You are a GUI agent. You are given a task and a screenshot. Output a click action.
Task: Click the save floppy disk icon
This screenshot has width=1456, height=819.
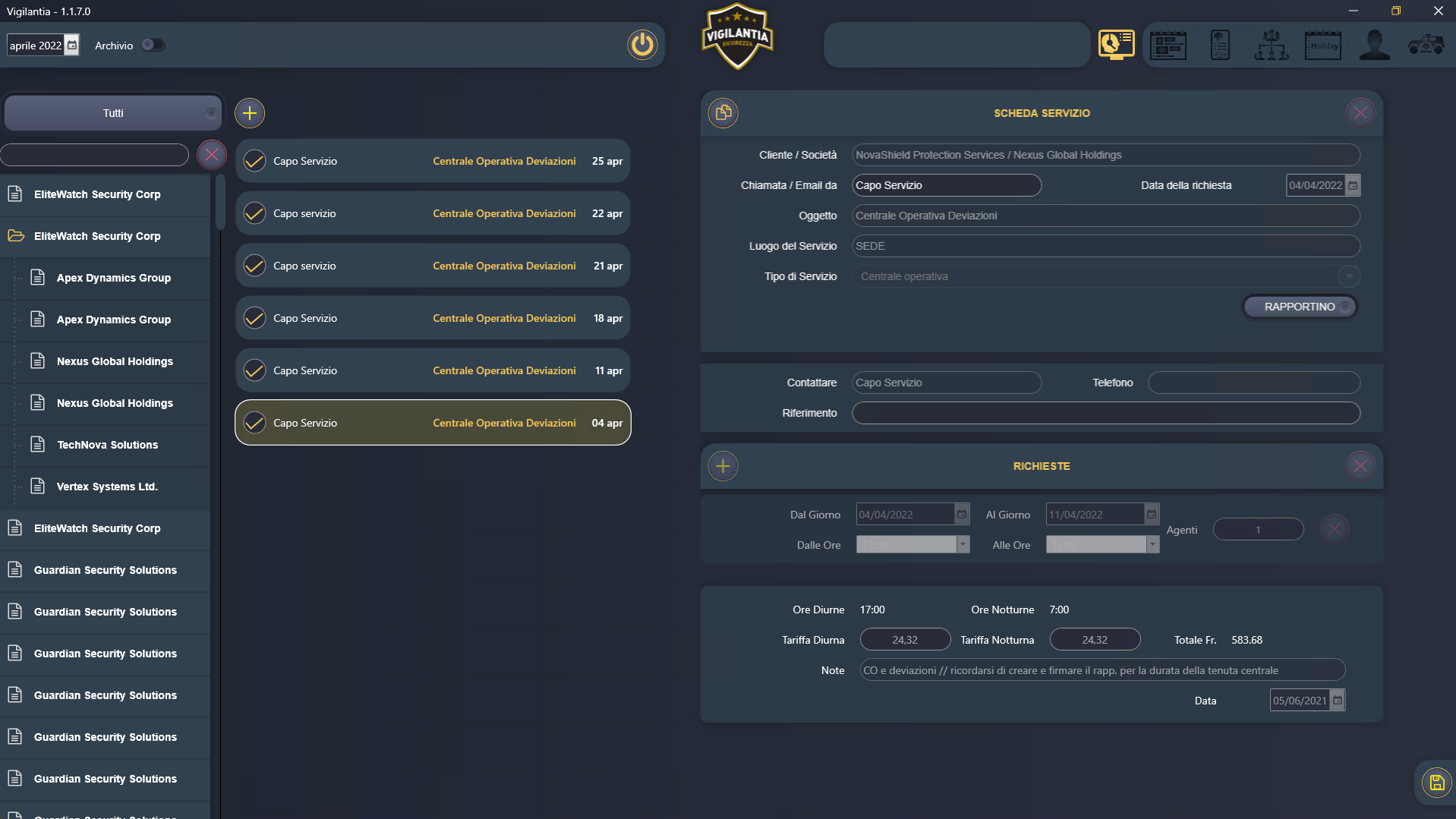pyautogui.click(x=1436, y=783)
